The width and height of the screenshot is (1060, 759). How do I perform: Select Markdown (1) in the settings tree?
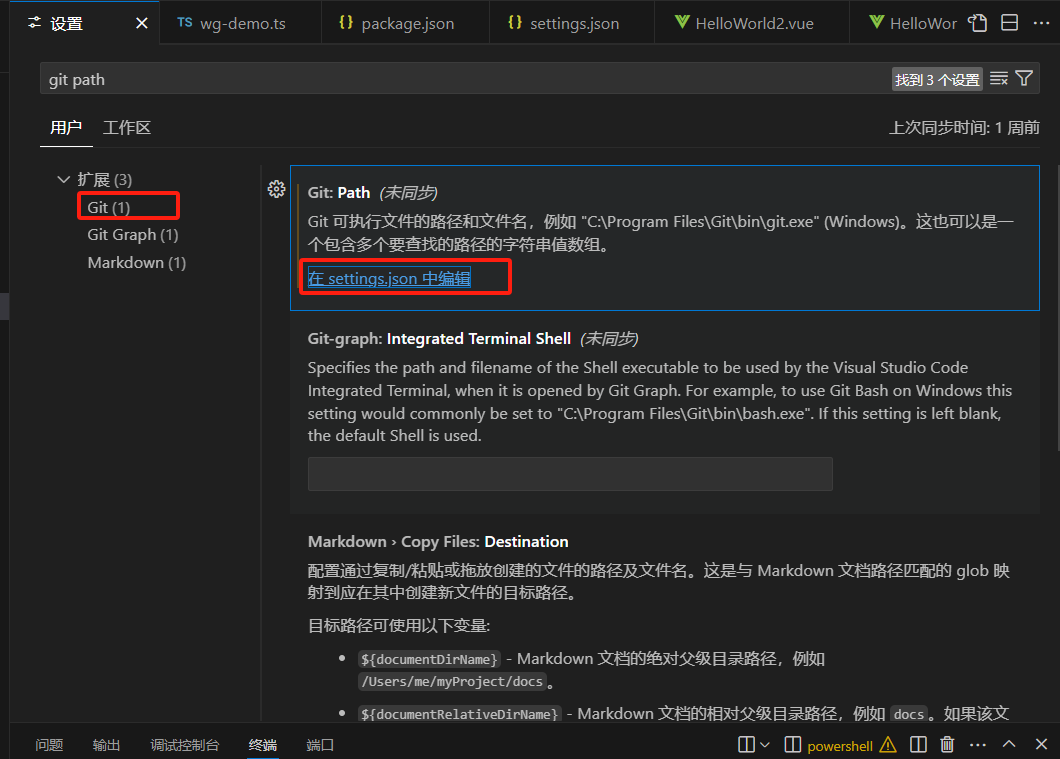137,262
